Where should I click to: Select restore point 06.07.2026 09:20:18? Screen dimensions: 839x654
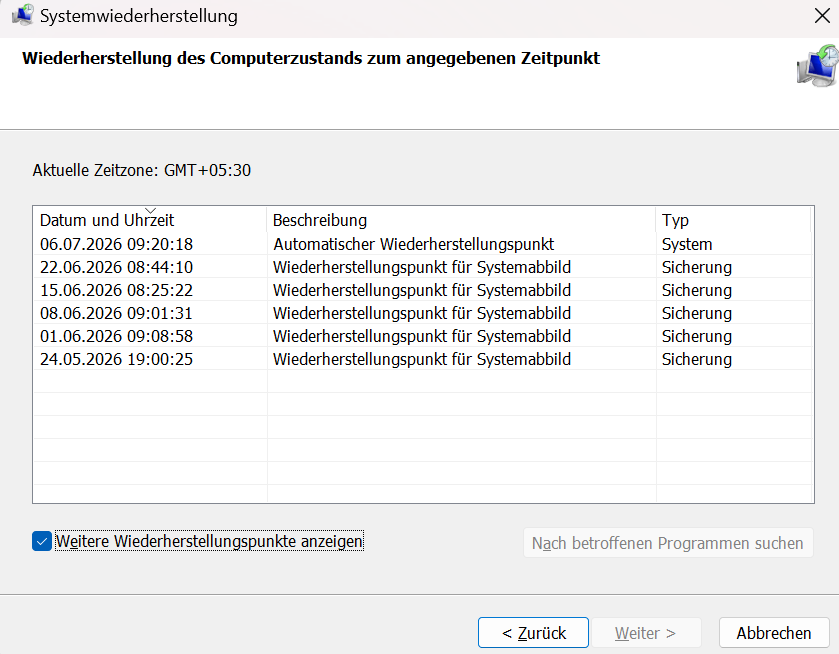click(423, 244)
